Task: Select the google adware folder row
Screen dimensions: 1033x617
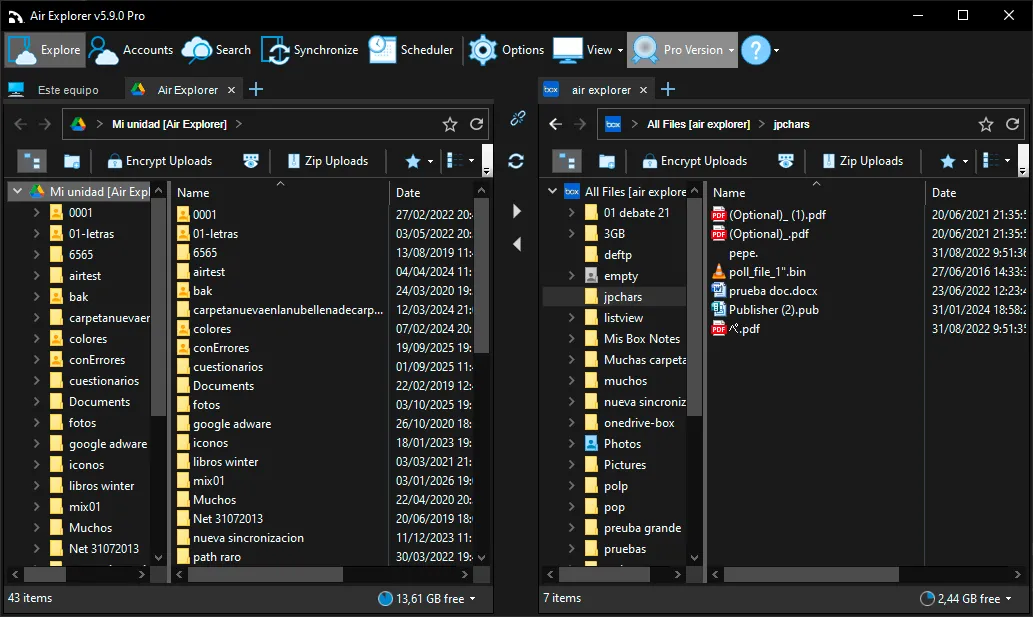Action: [x=323, y=424]
